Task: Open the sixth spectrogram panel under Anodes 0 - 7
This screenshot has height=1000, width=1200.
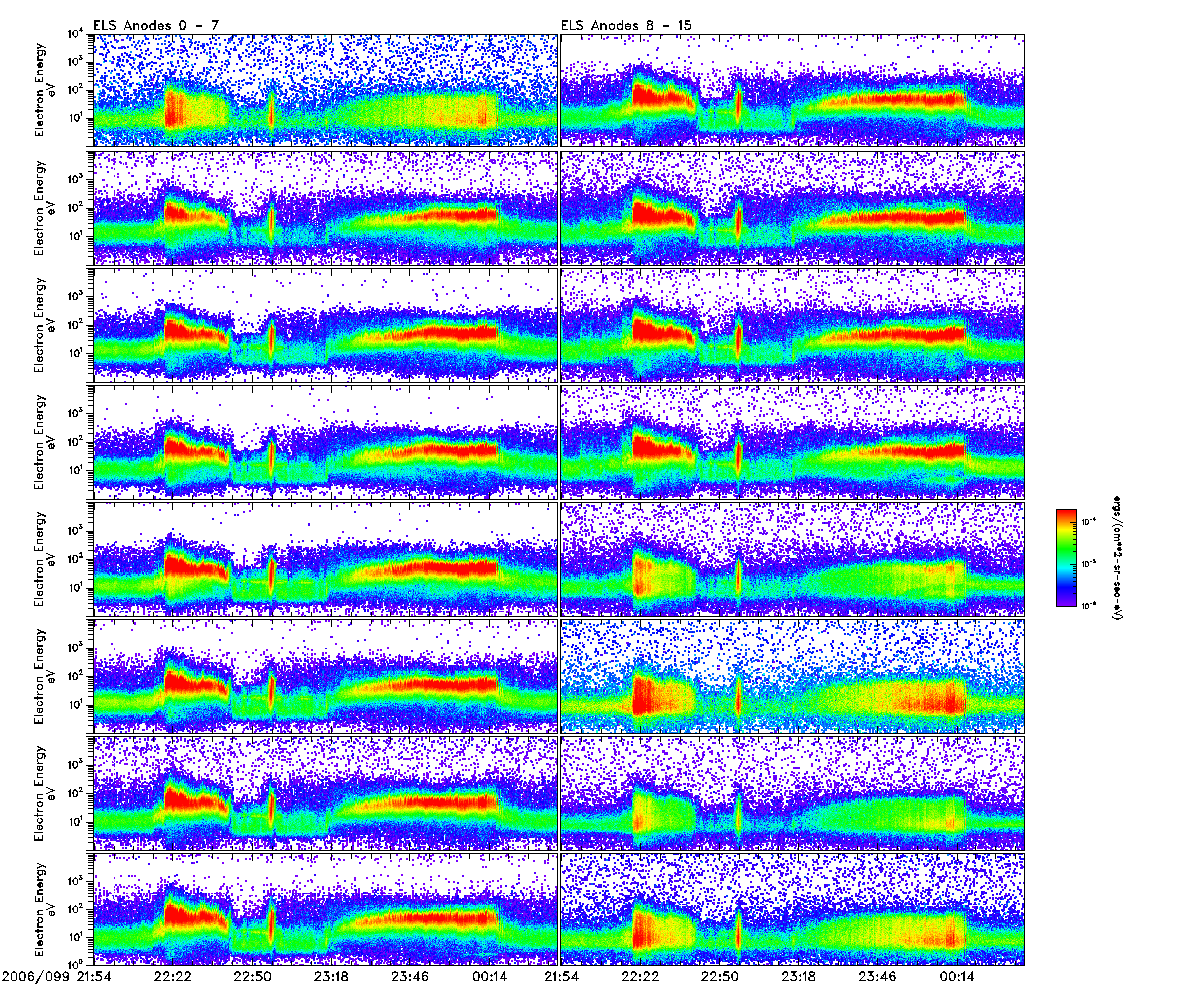Action: 325,676
